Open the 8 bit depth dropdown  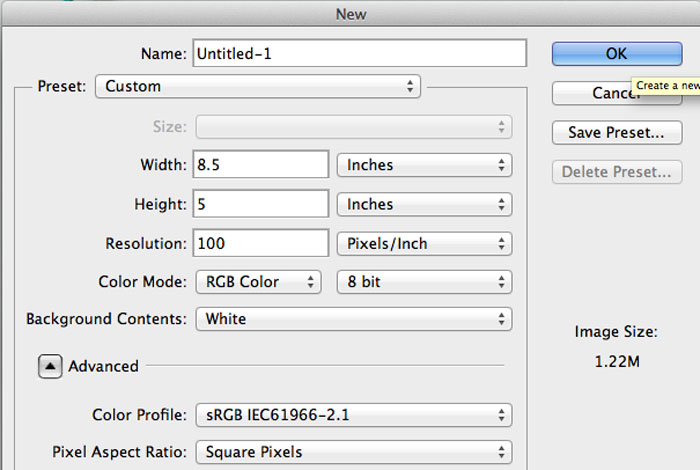[x=424, y=282]
